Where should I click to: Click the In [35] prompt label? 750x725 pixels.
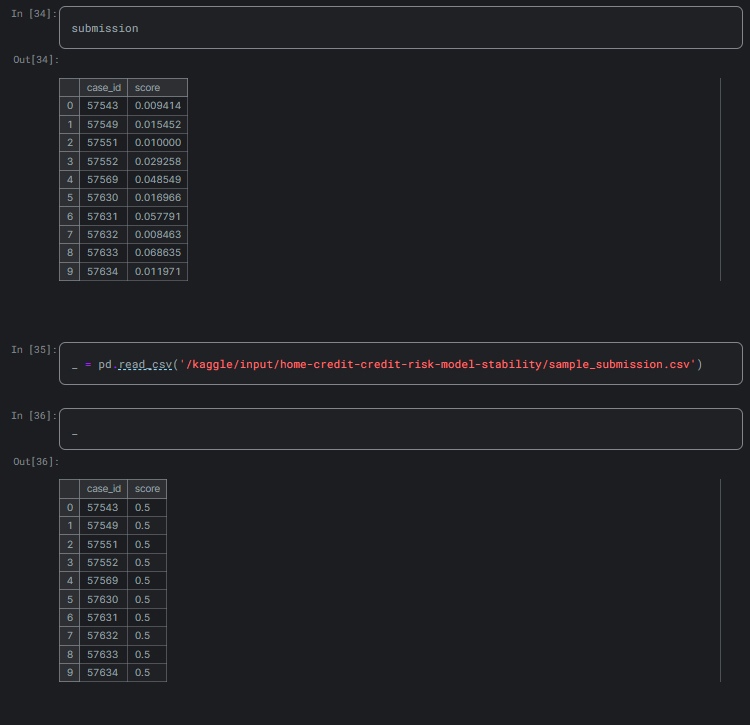[34, 350]
